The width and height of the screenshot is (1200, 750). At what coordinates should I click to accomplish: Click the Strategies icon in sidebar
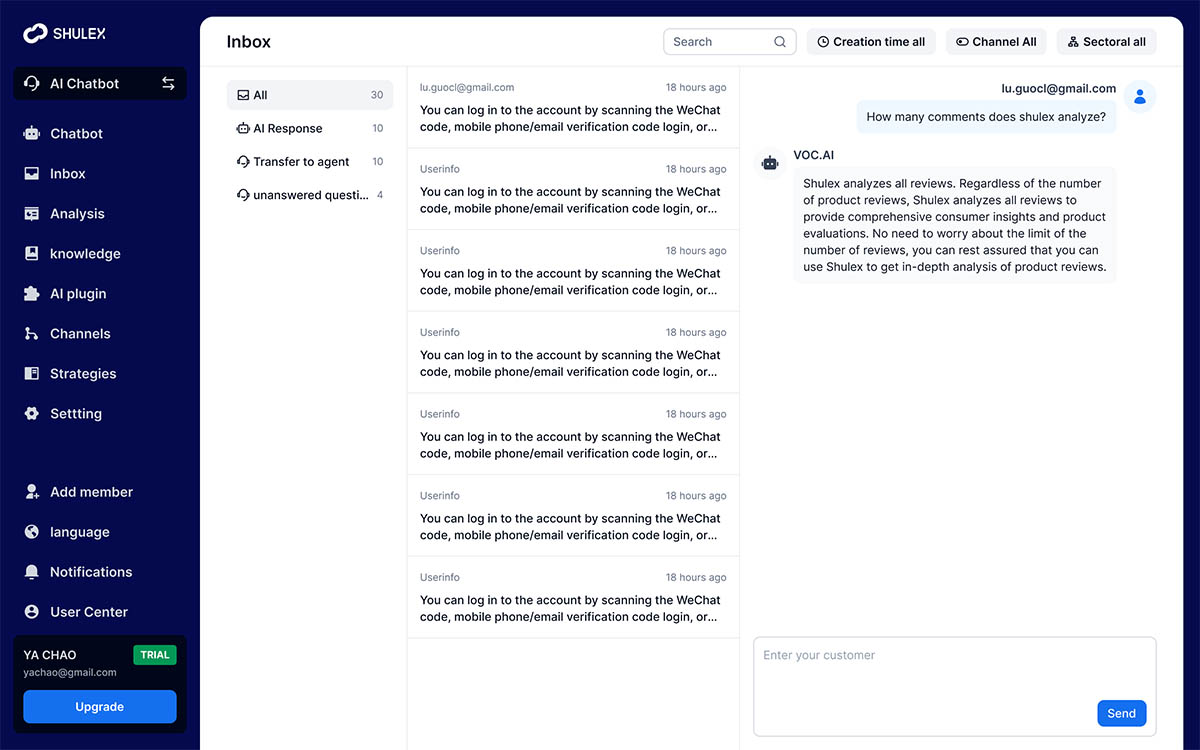[32, 374]
